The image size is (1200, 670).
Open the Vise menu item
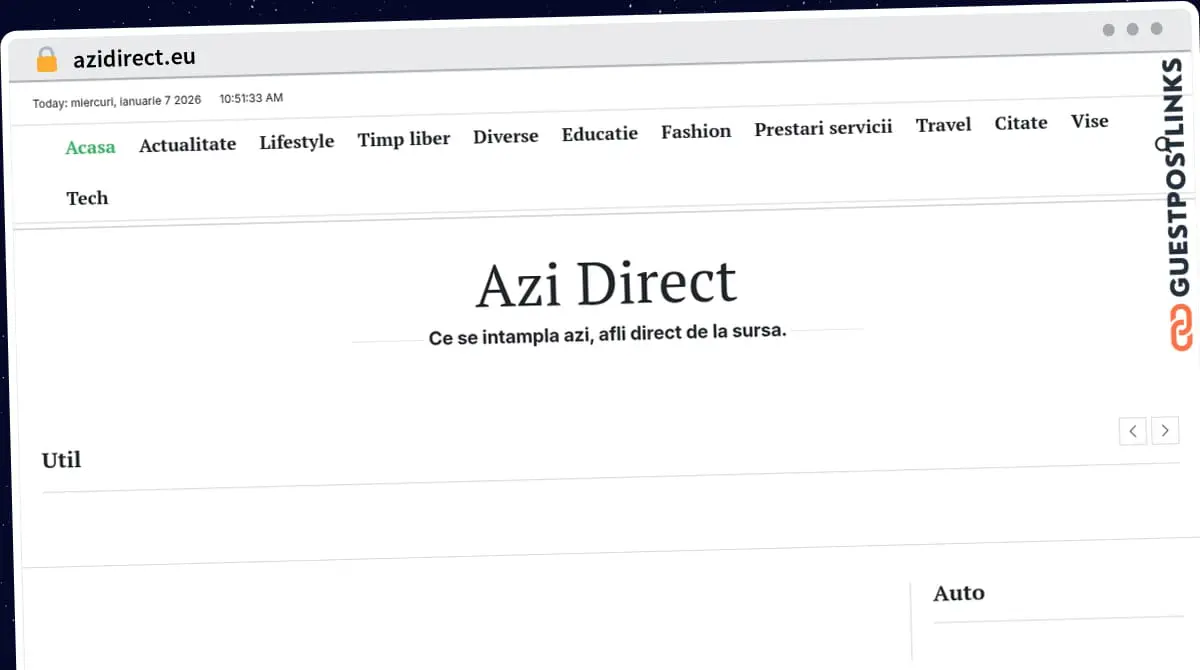tap(1089, 121)
